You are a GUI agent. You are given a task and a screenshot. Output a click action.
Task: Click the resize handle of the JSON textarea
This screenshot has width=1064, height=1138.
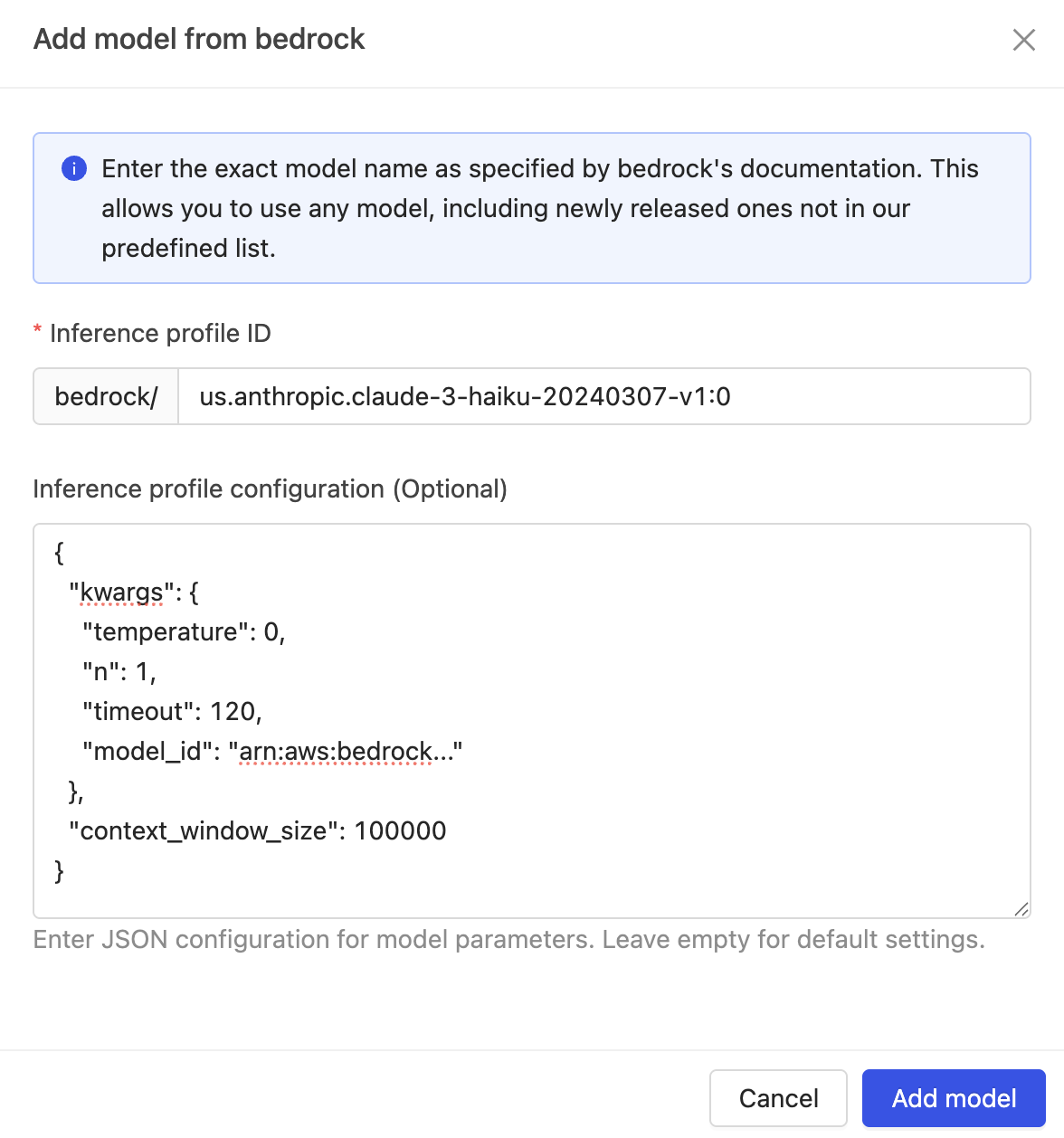pyautogui.click(x=1021, y=909)
